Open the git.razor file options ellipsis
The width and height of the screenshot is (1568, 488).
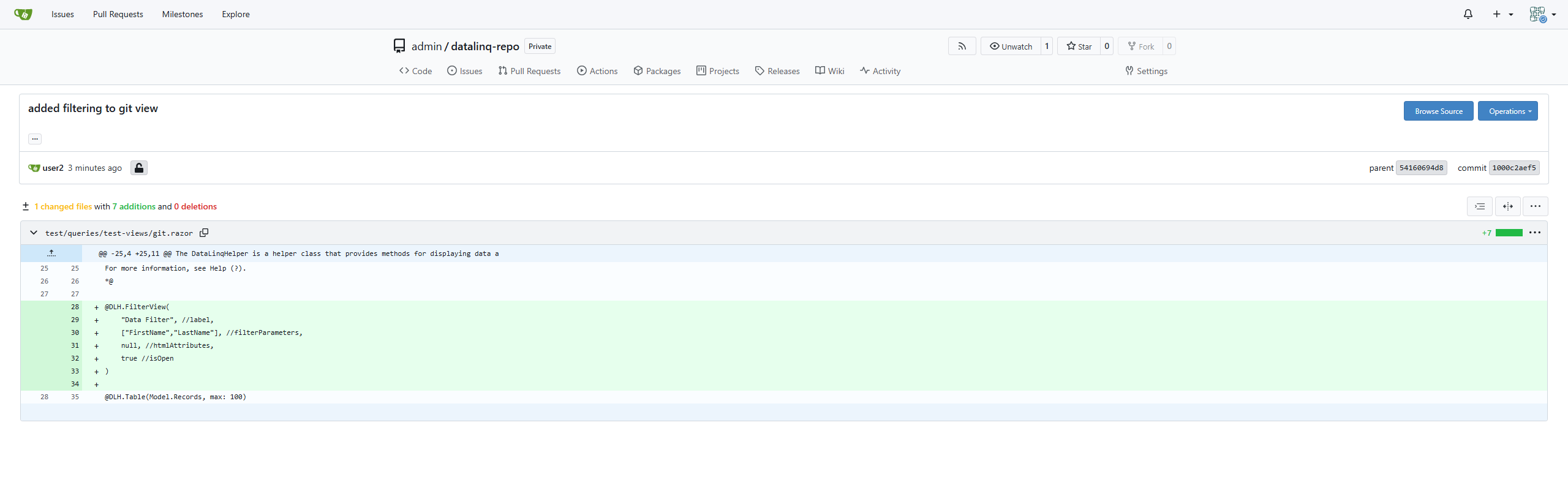[x=1535, y=233]
